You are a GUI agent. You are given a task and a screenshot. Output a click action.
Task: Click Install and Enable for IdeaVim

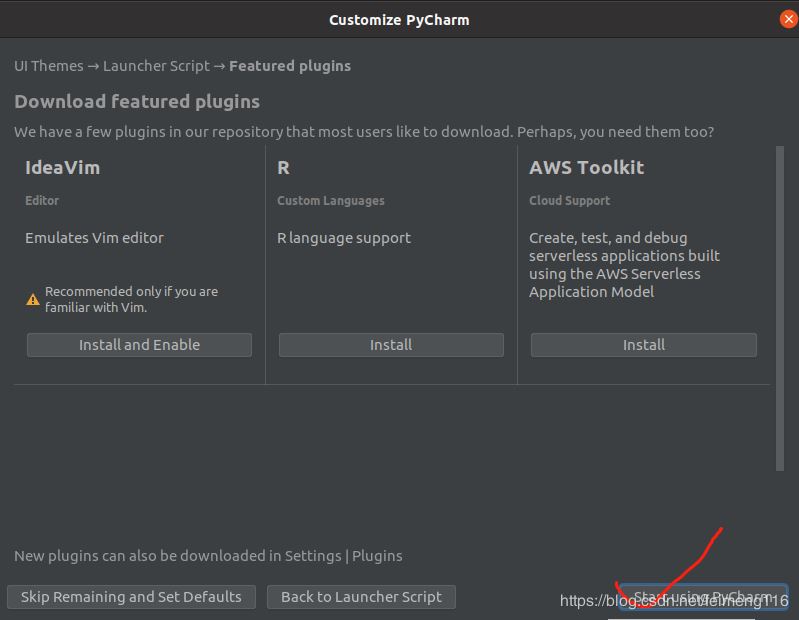click(139, 345)
